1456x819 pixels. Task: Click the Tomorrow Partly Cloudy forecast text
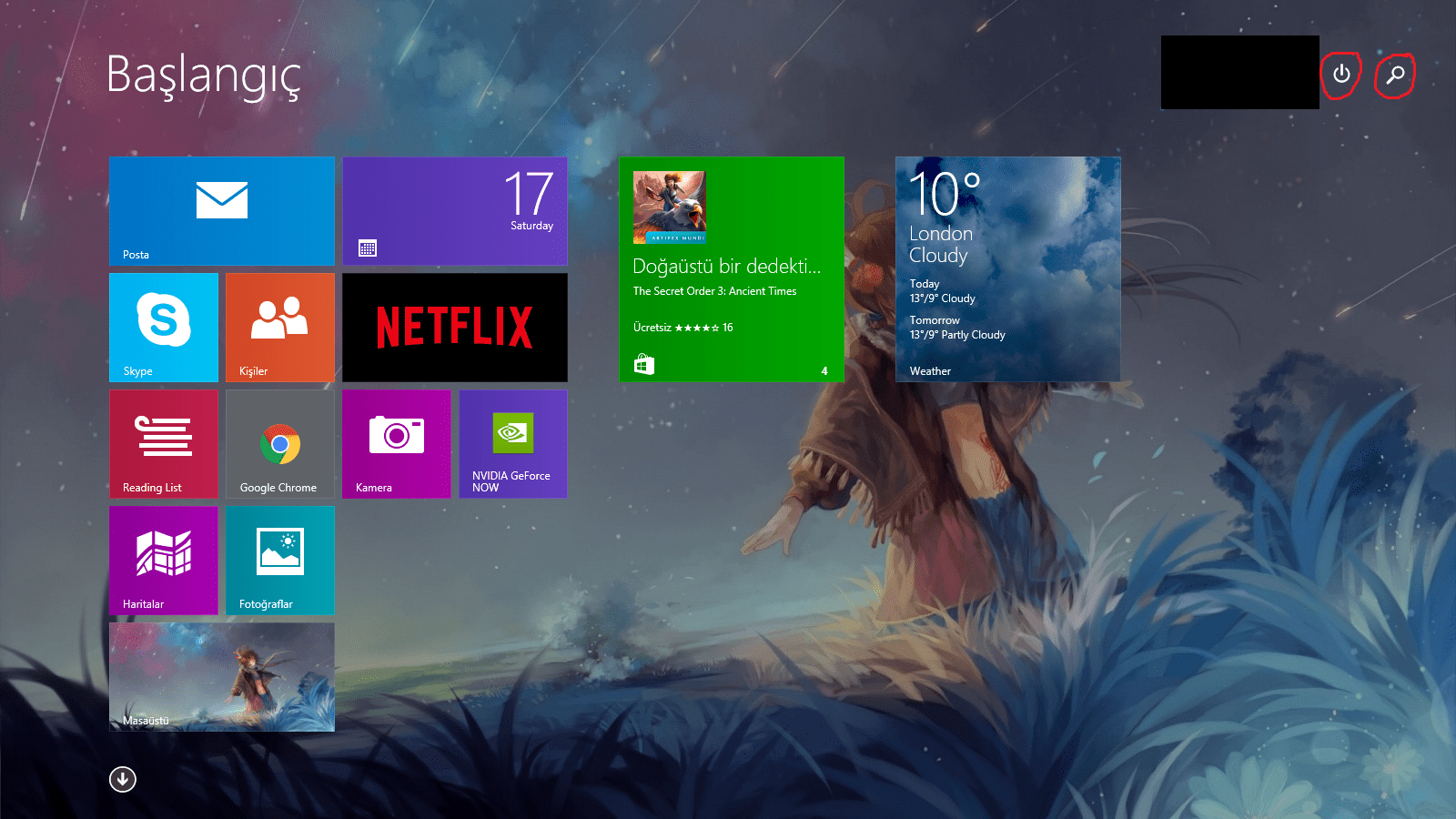click(957, 328)
